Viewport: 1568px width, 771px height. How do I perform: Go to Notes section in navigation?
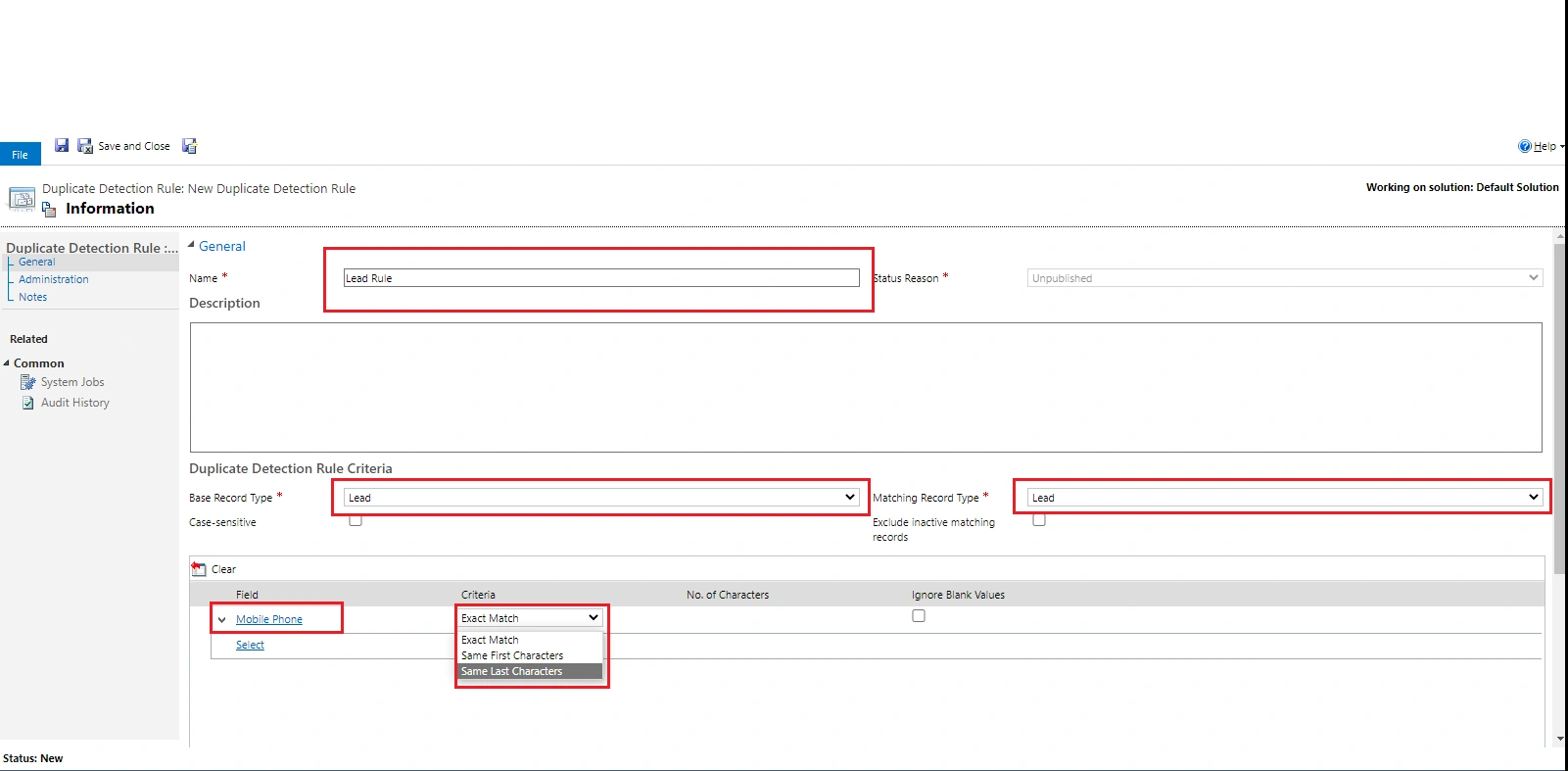pyautogui.click(x=32, y=297)
